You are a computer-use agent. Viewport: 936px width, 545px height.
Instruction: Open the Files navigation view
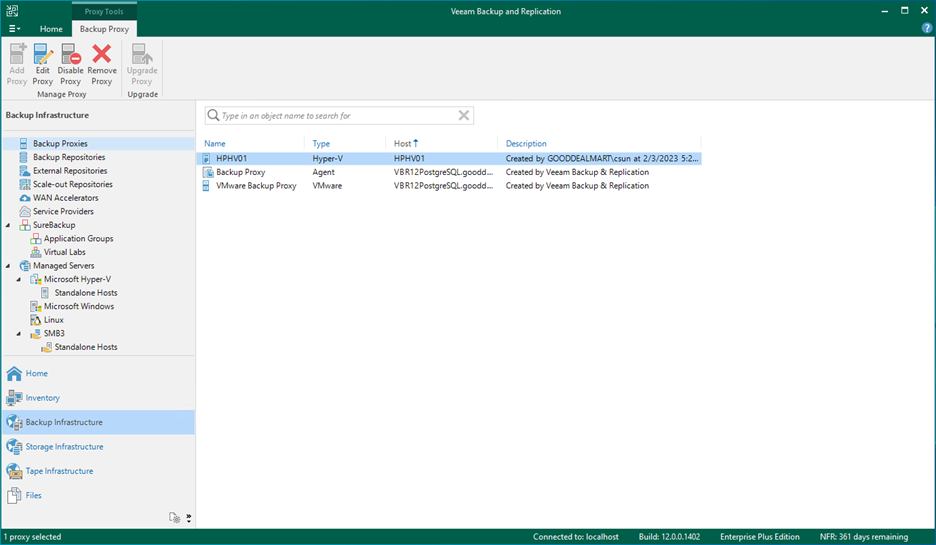(x=98, y=495)
